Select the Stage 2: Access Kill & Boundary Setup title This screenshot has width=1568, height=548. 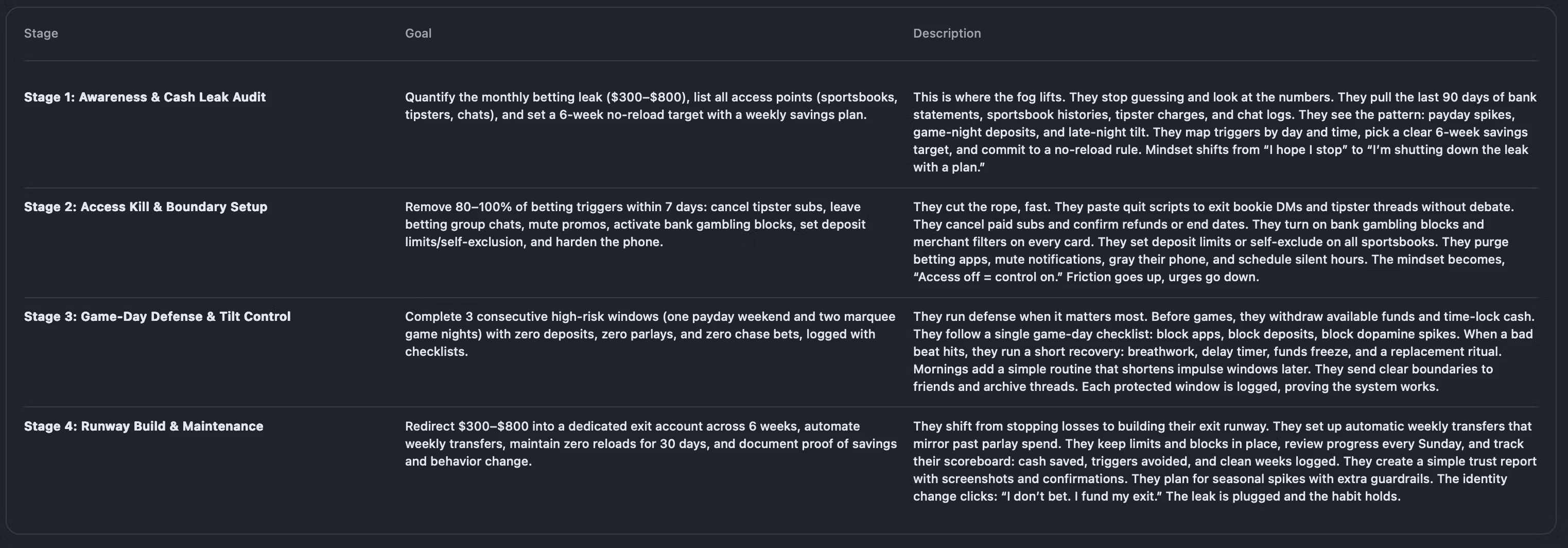tap(146, 207)
